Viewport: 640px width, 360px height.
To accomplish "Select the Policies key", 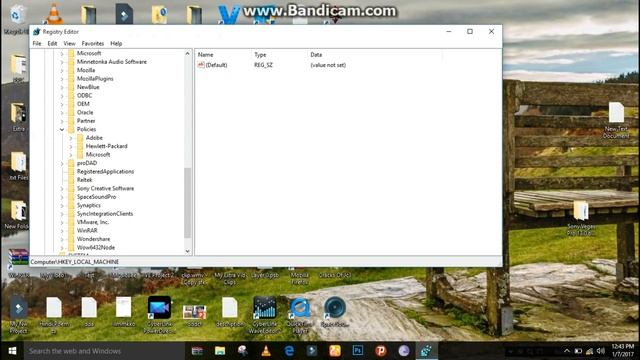I will [86, 129].
